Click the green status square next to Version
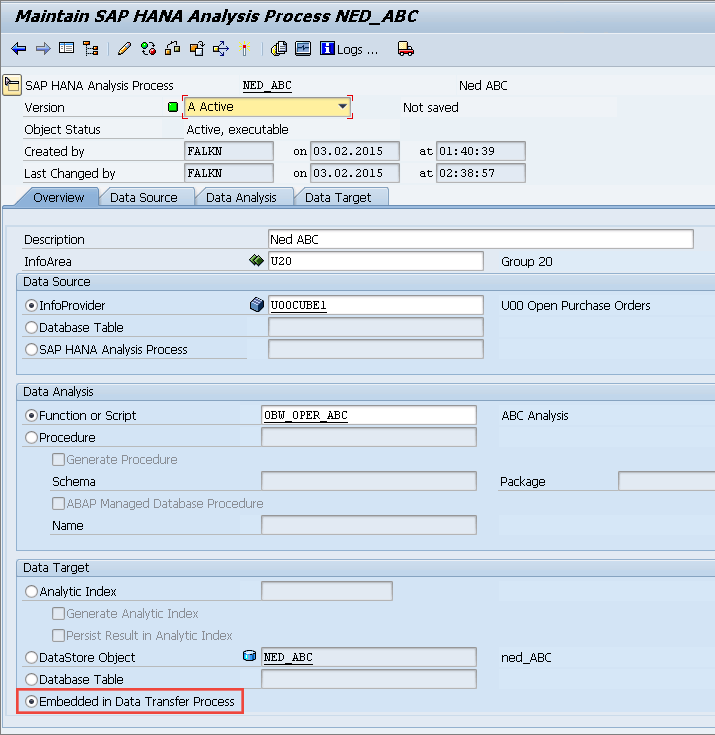The height and width of the screenshot is (735, 715). point(173,107)
